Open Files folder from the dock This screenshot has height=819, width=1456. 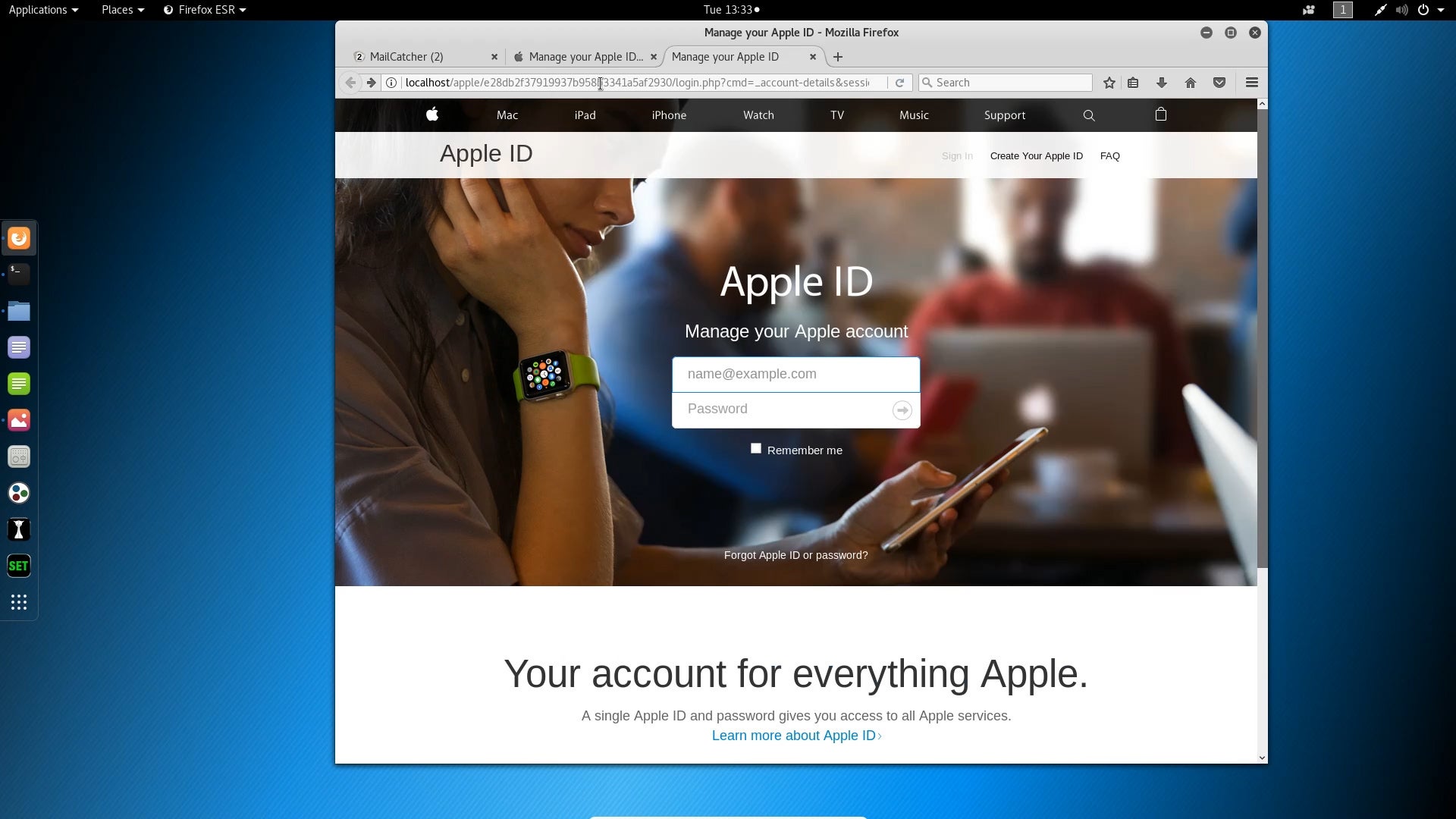click(19, 311)
